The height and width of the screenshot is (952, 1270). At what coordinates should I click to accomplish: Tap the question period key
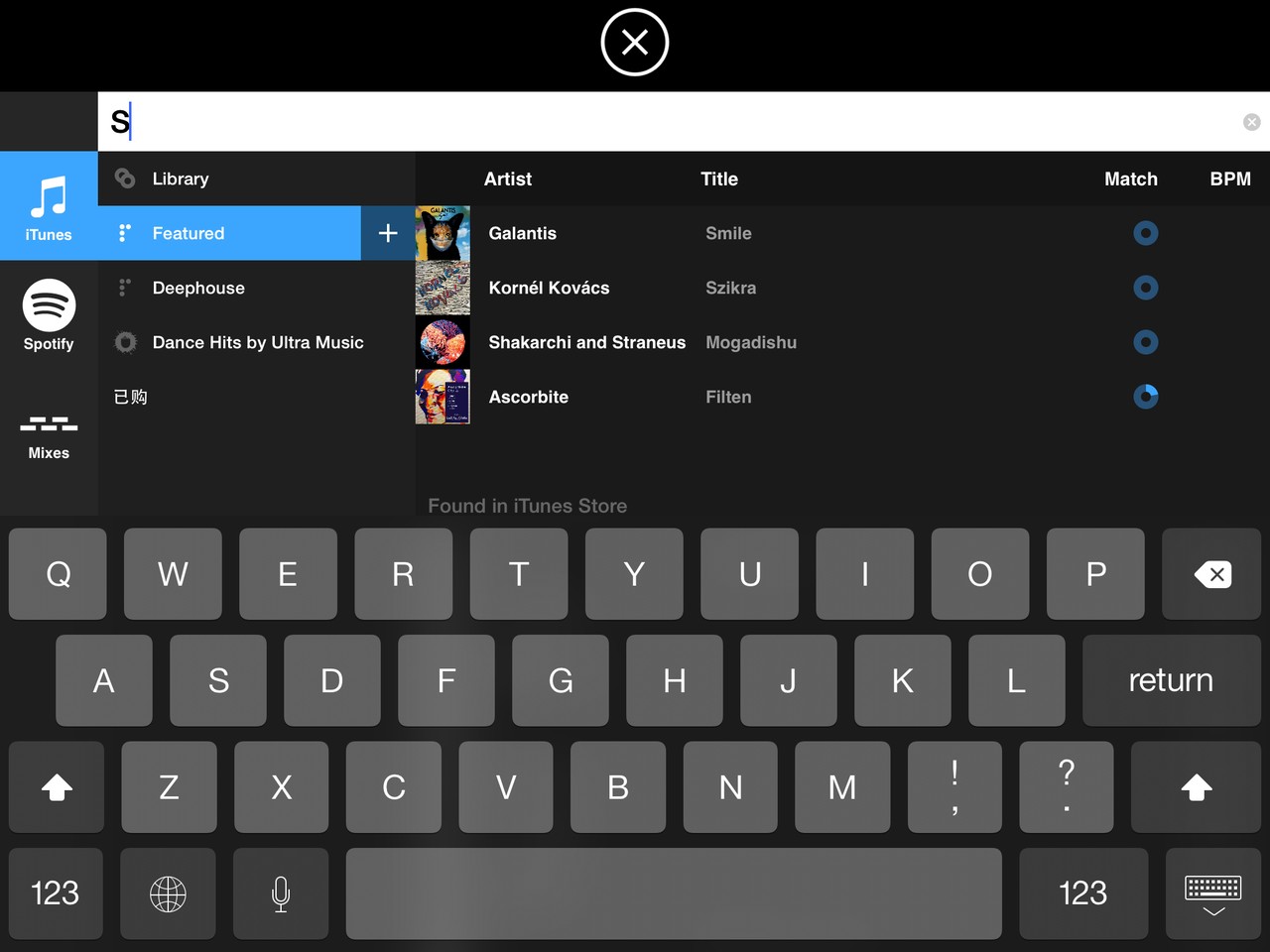click(x=1067, y=787)
